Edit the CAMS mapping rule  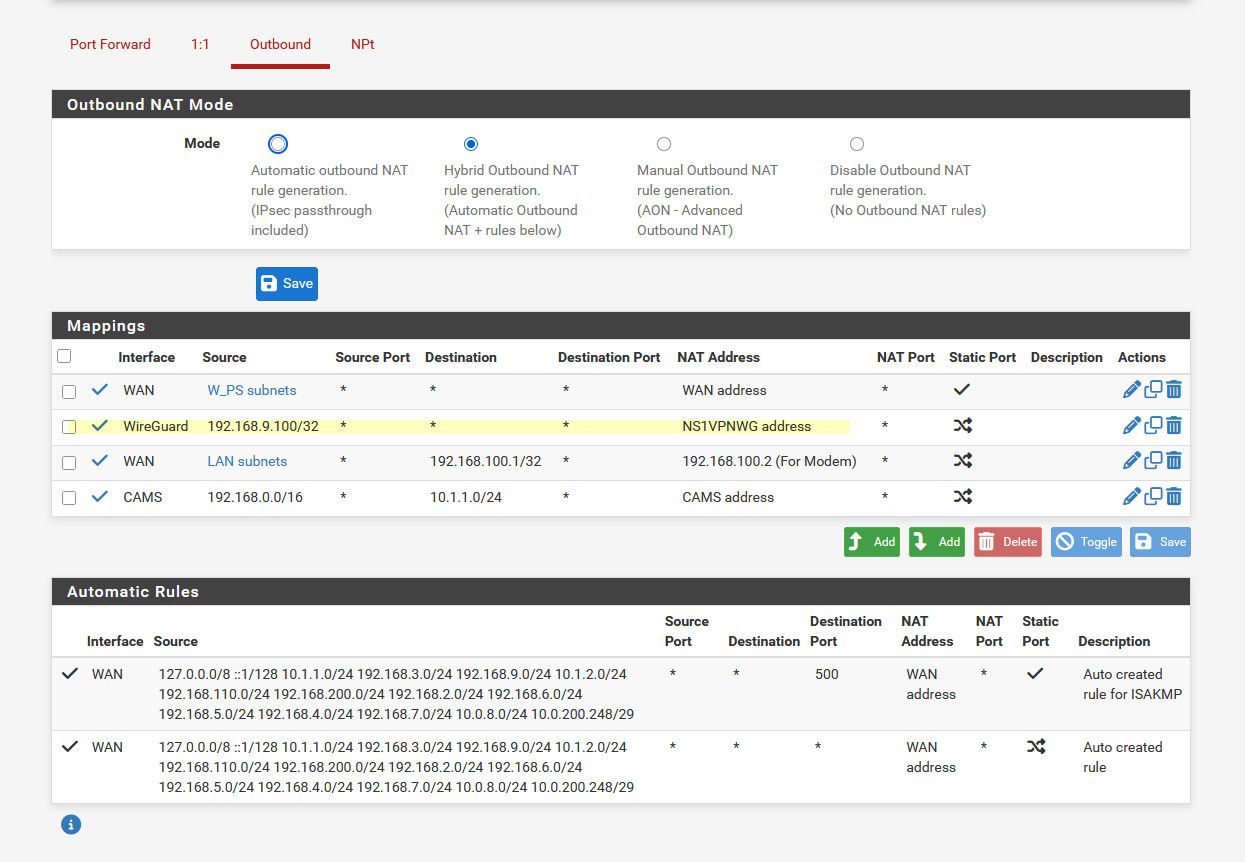(1131, 496)
